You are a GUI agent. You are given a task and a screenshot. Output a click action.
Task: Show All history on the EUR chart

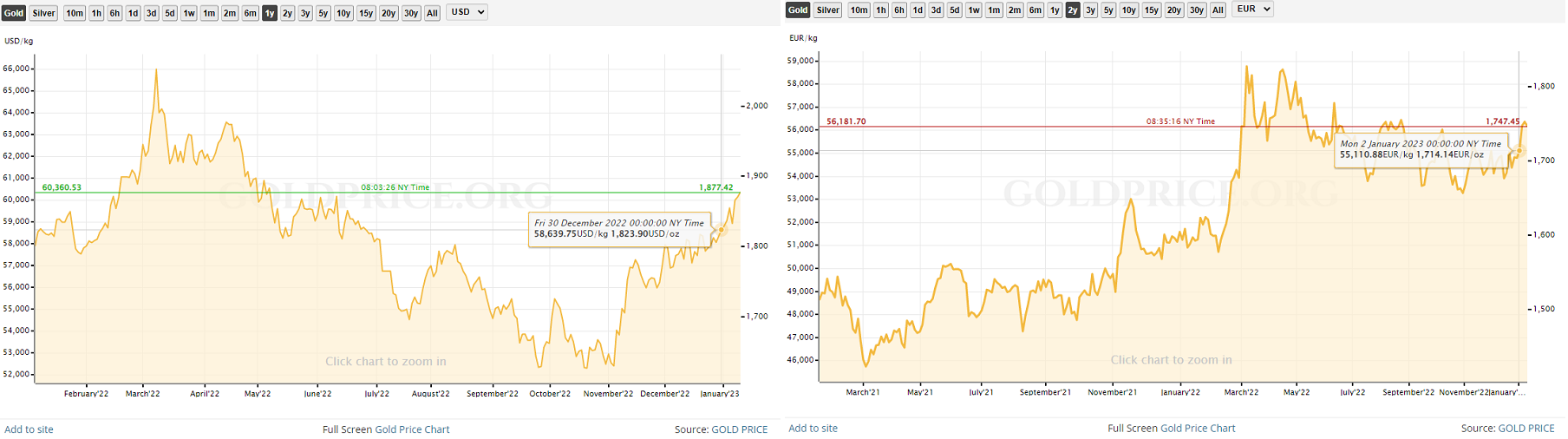(1218, 10)
